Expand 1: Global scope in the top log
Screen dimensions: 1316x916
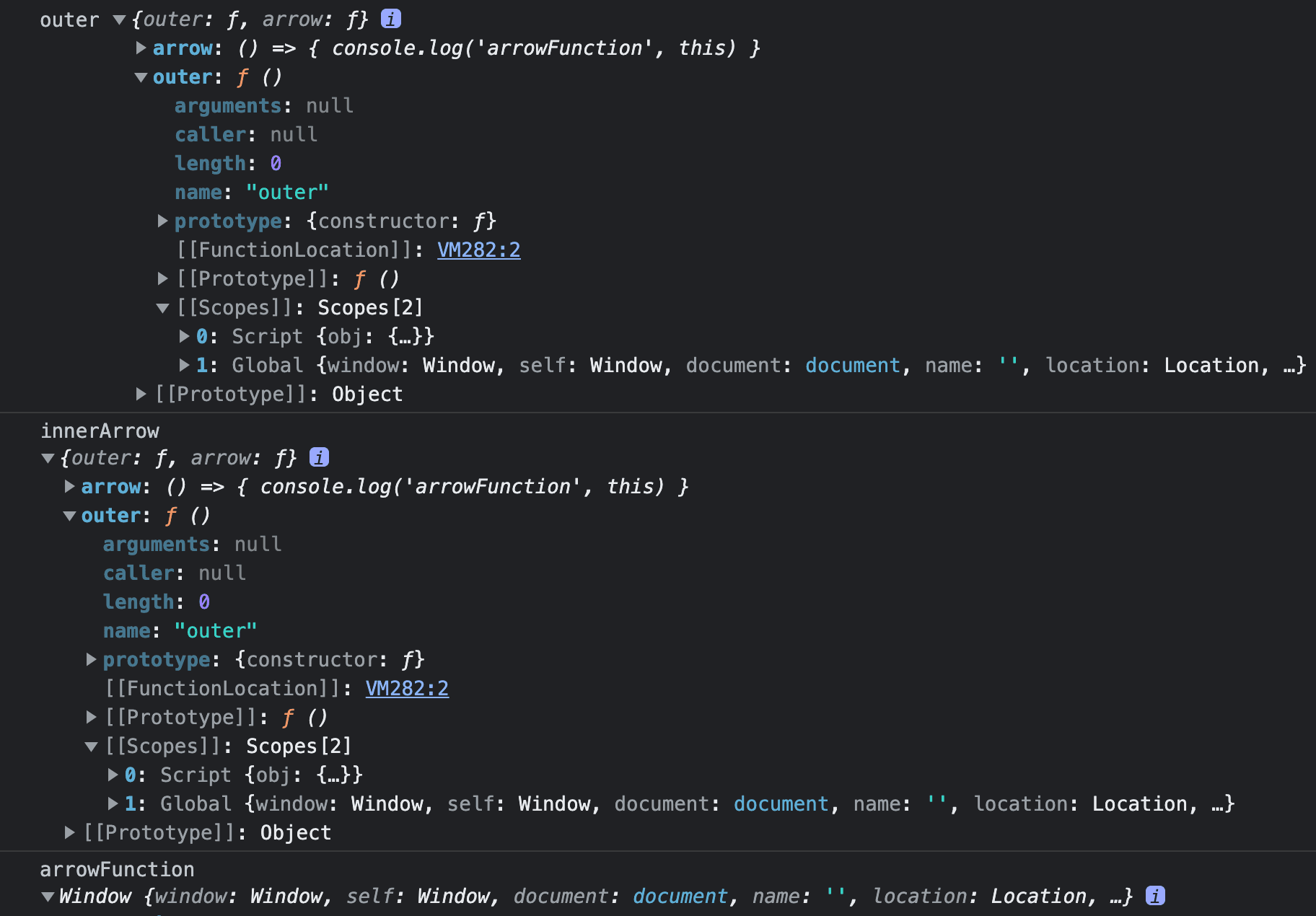(185, 366)
